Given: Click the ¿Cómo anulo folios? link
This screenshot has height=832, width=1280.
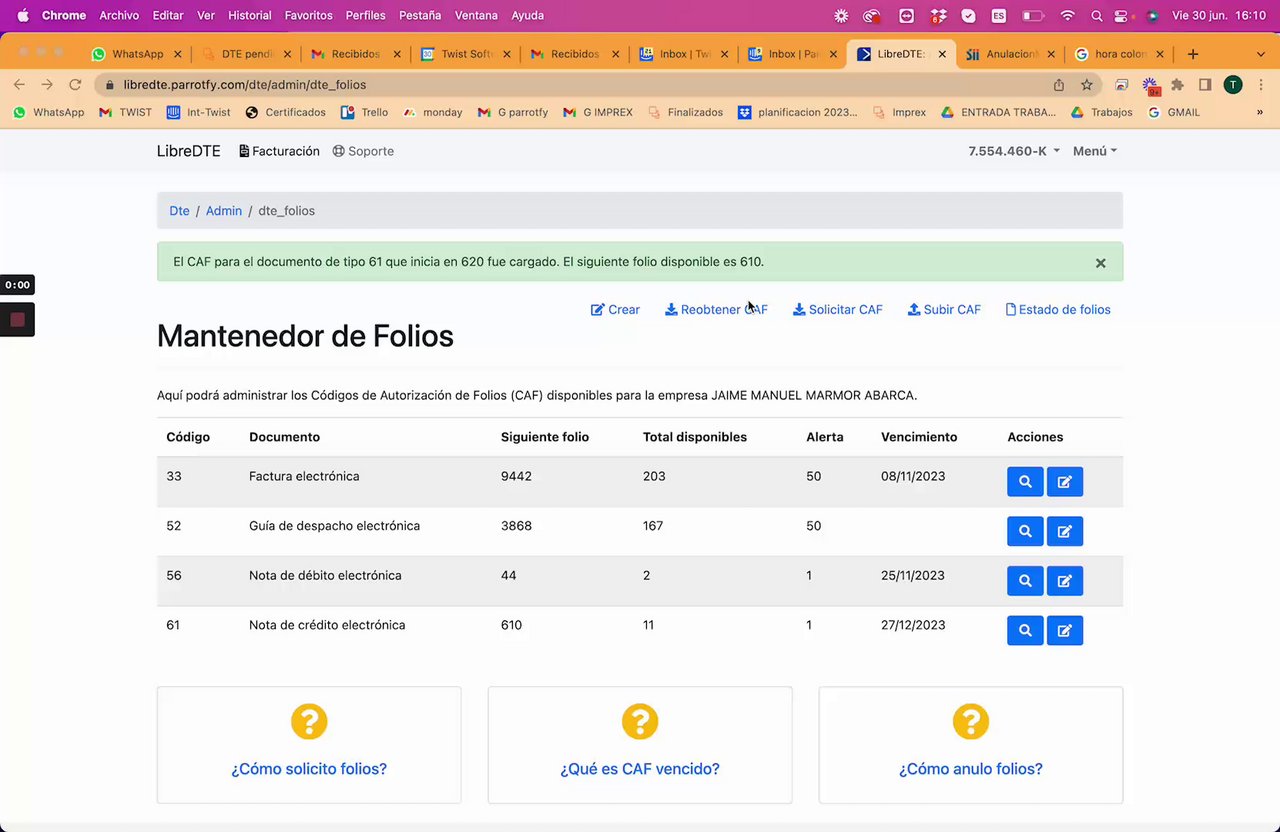Looking at the screenshot, I should click(x=971, y=769).
